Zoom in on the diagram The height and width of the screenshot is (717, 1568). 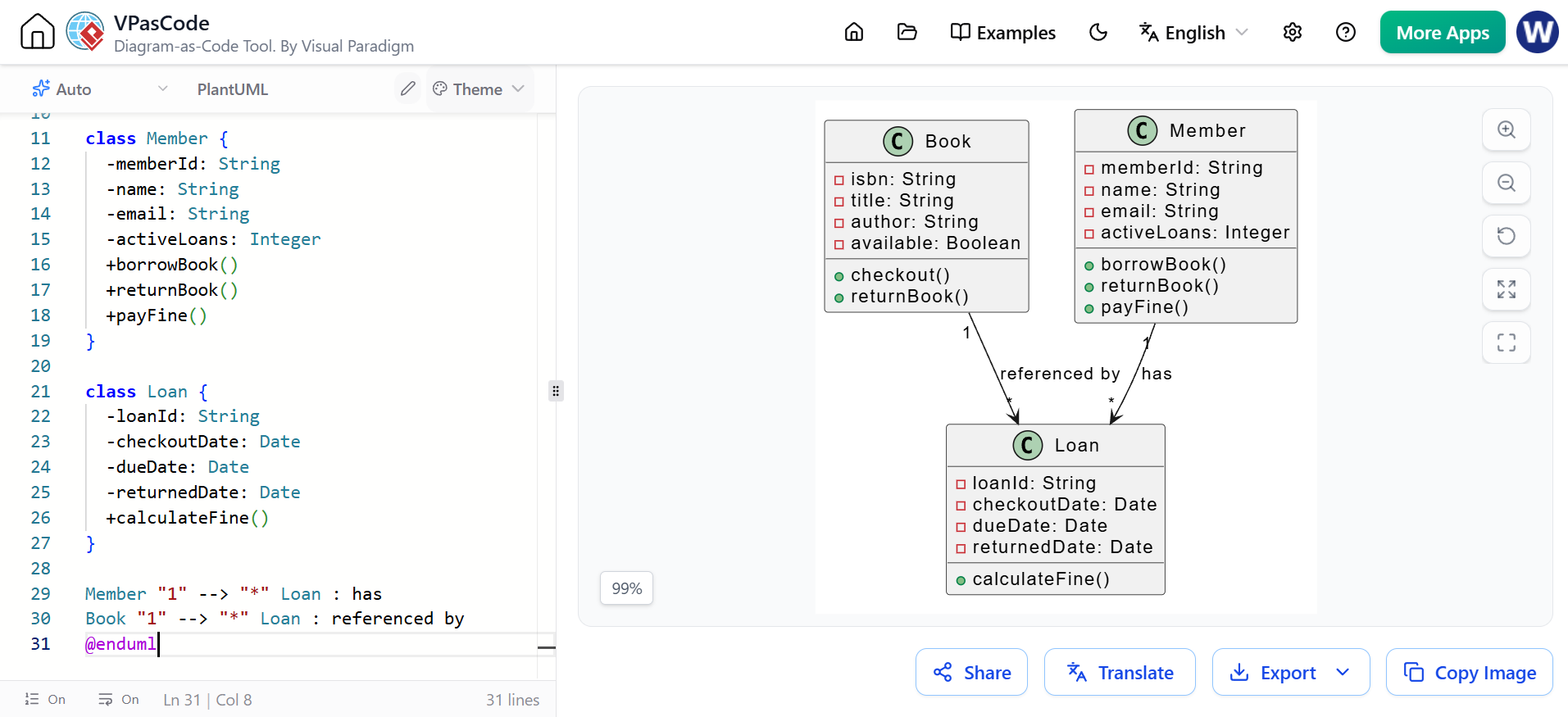point(1507,129)
